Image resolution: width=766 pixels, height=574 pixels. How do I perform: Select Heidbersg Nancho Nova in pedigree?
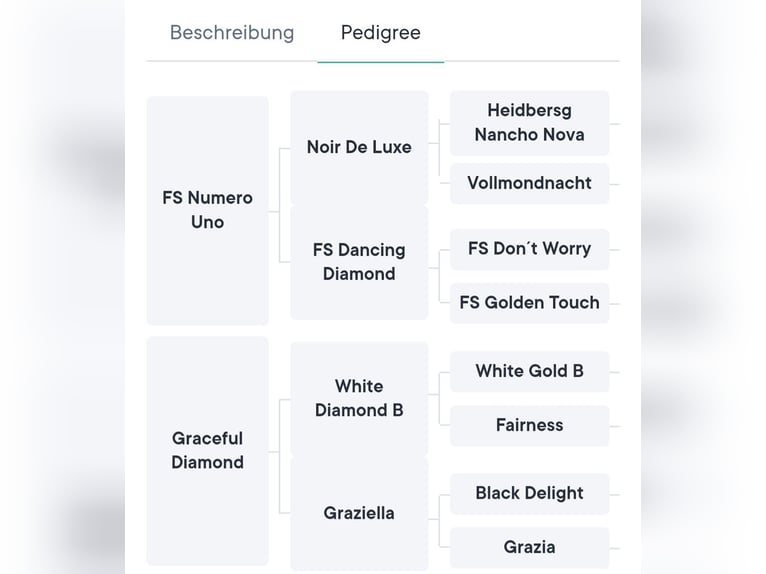[x=529, y=123]
